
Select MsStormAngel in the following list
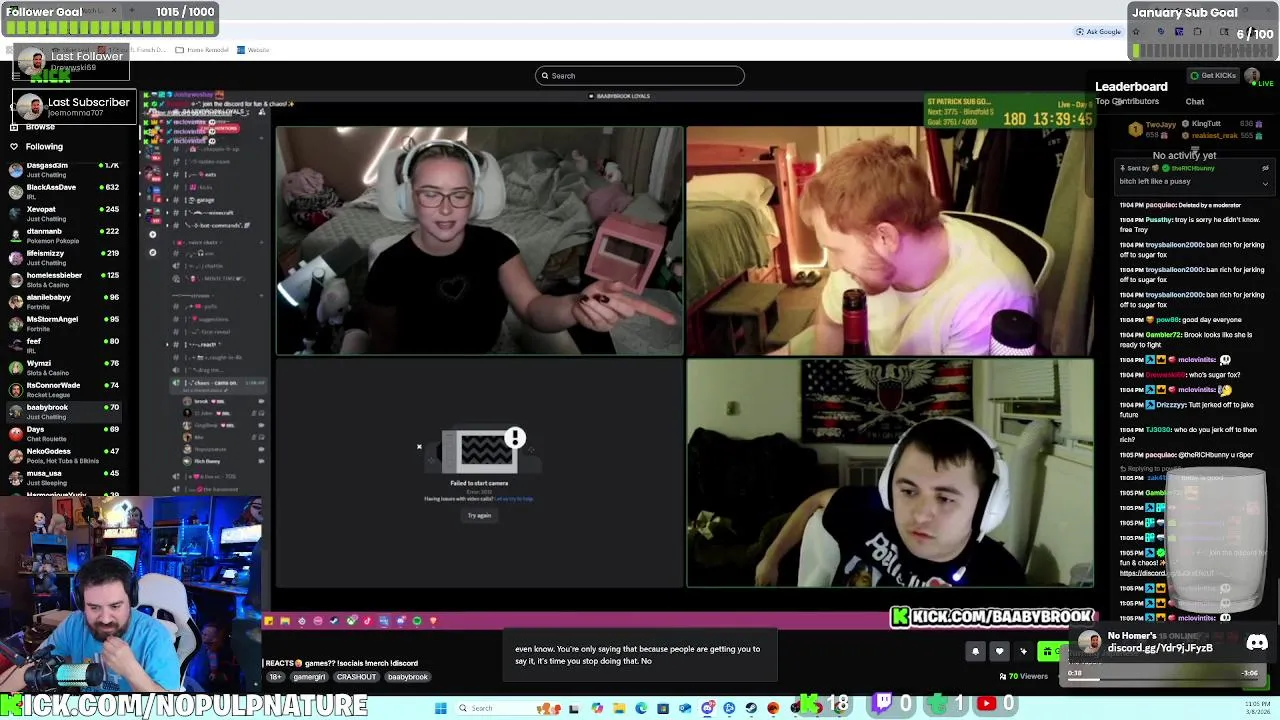[x=65, y=324]
